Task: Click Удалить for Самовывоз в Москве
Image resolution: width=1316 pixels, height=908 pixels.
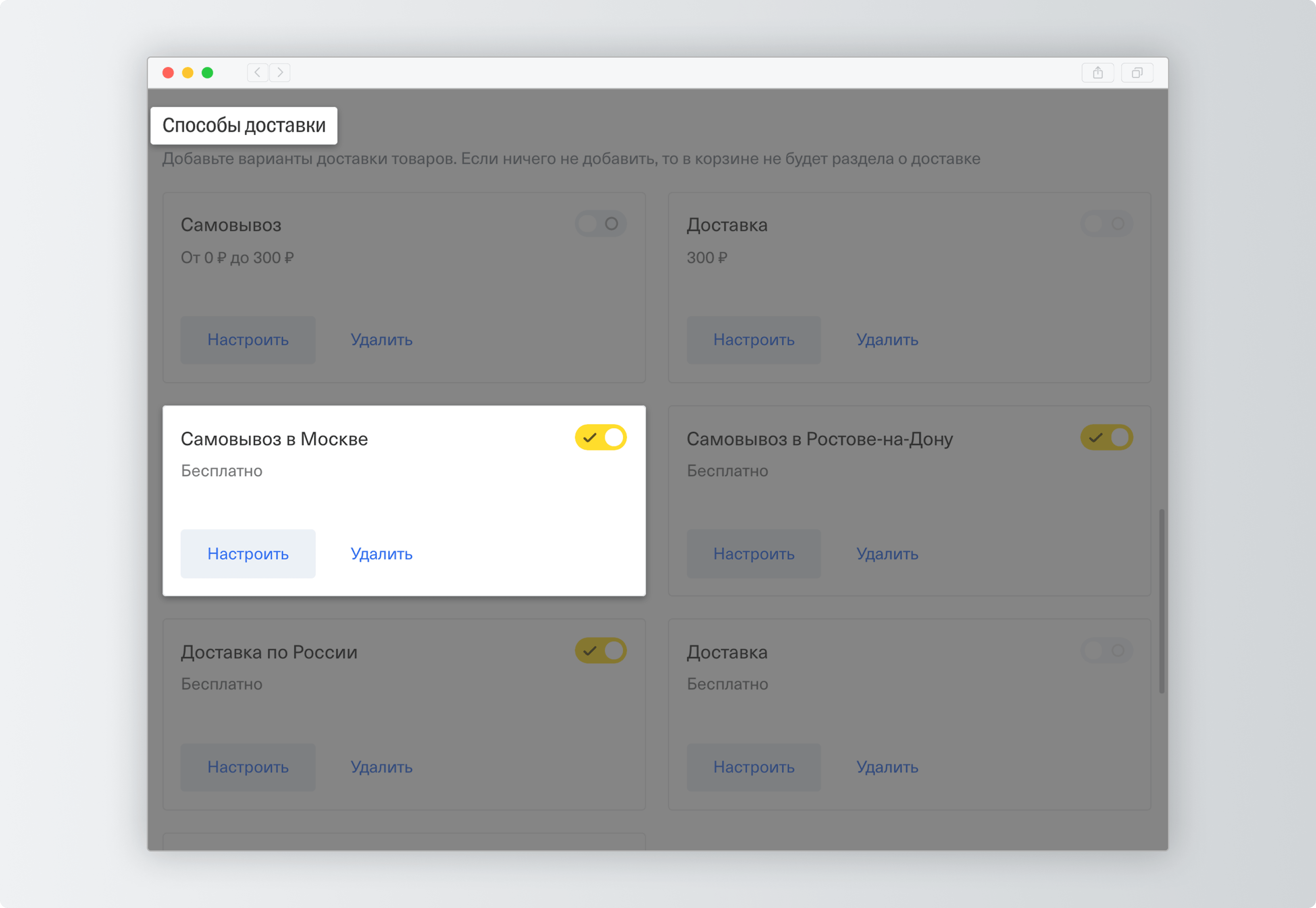Action: pyautogui.click(x=381, y=554)
